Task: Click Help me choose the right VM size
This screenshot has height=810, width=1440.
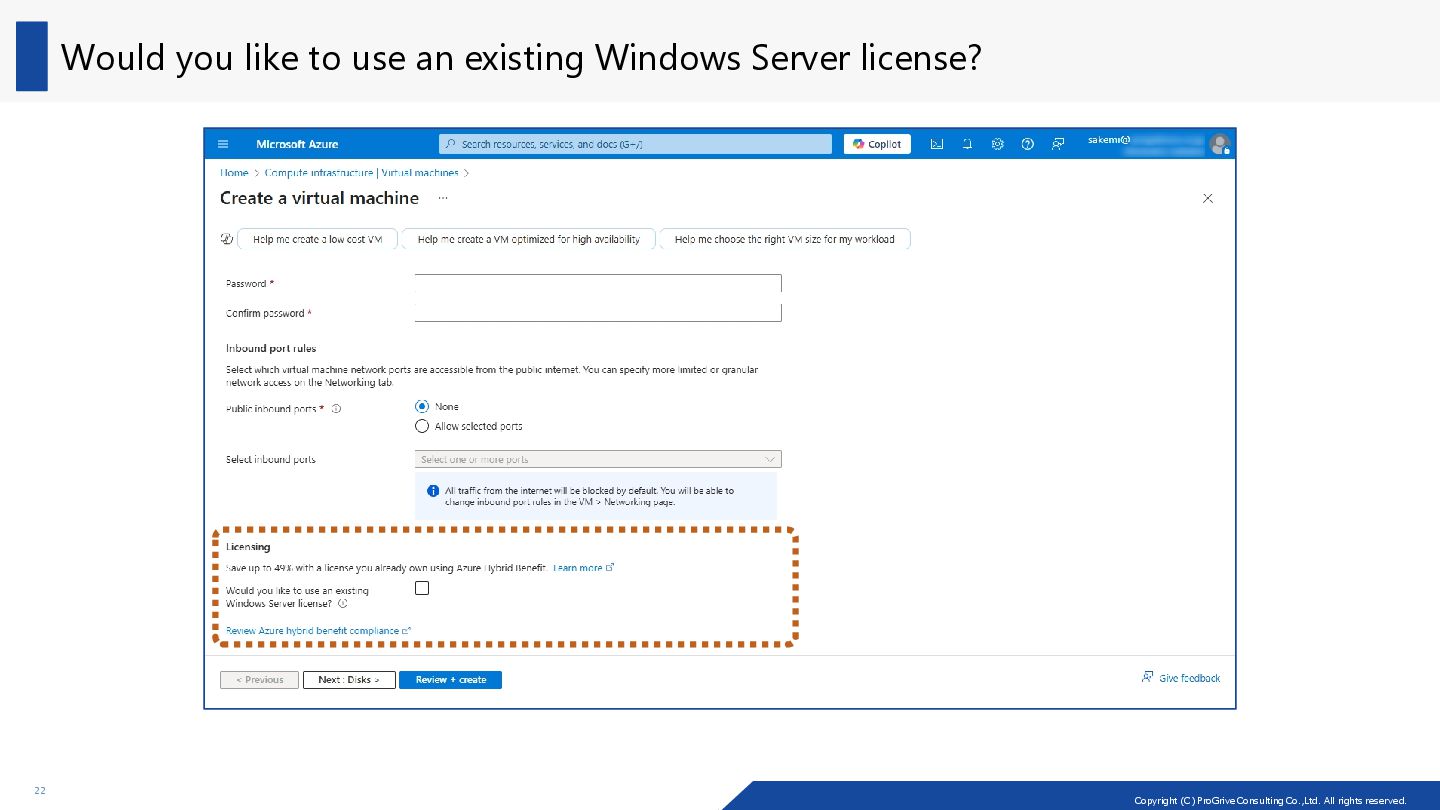Action: click(x=785, y=239)
